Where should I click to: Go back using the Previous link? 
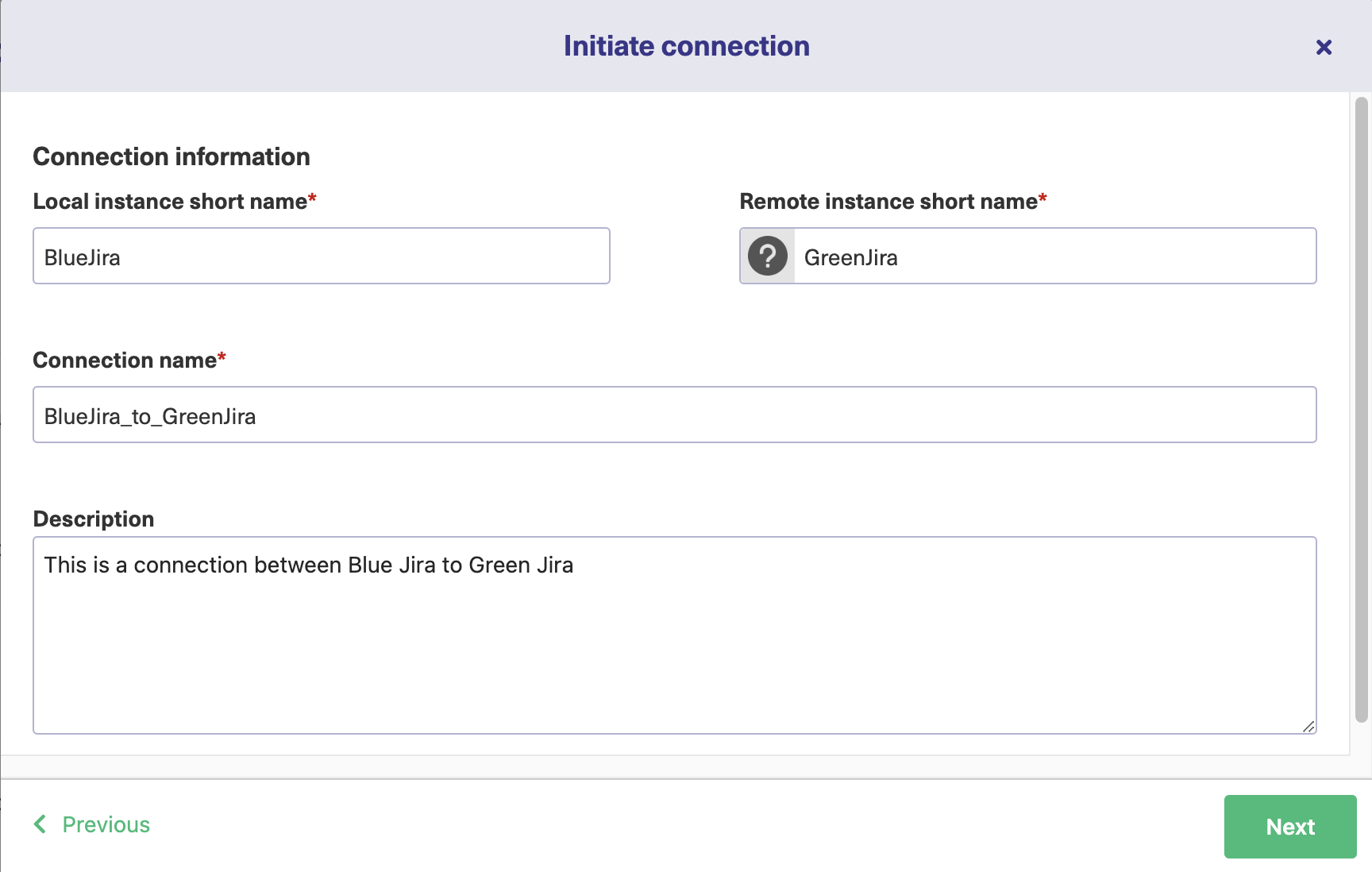[x=105, y=824]
